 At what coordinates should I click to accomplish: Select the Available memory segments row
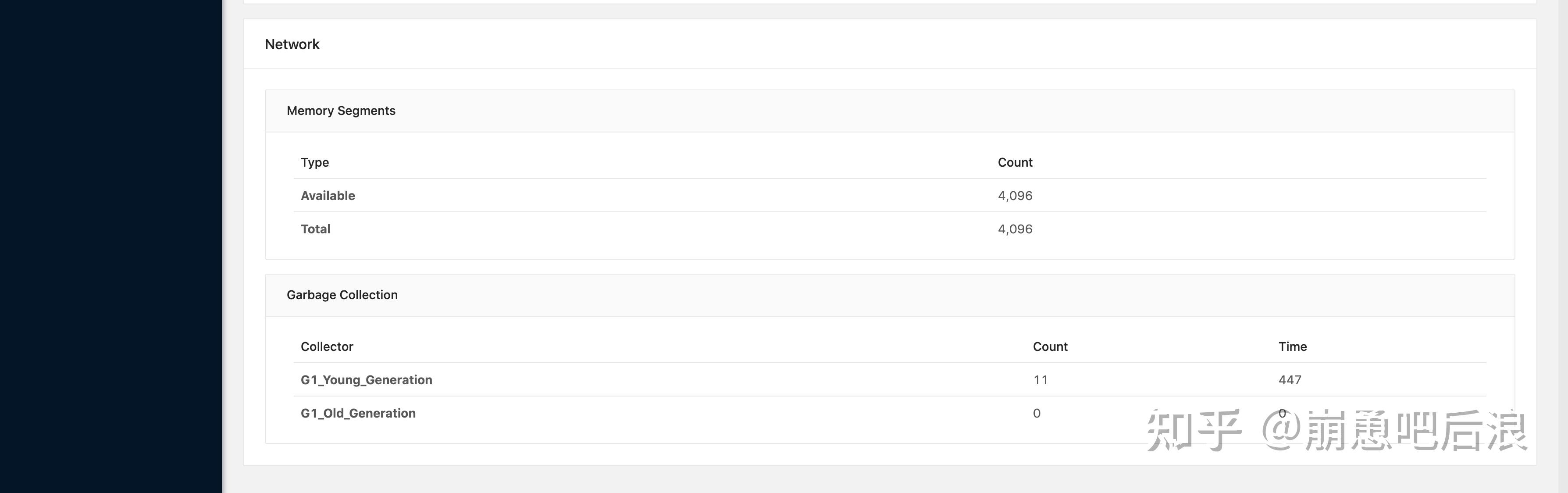pyautogui.click(x=328, y=195)
